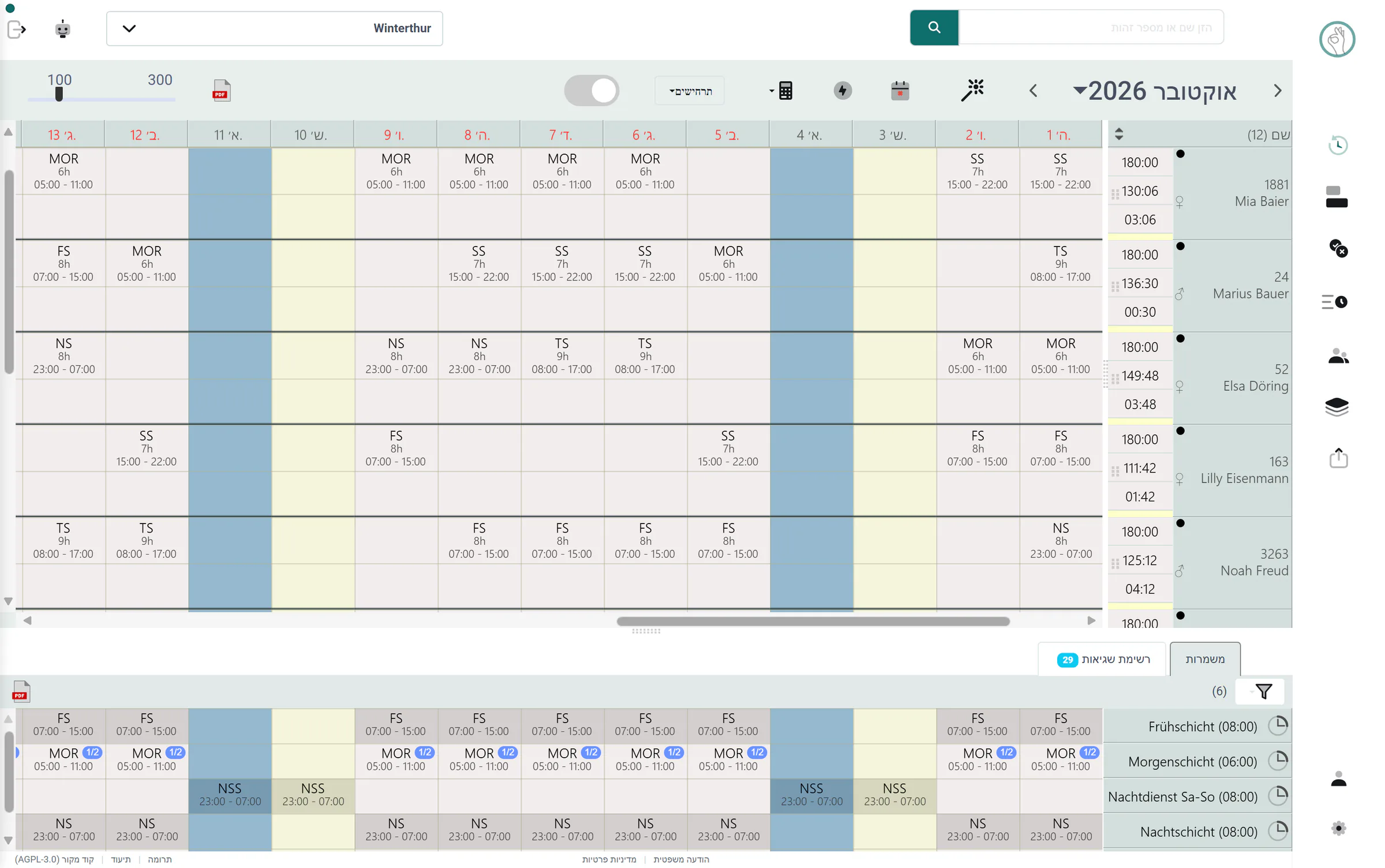The height and width of the screenshot is (868, 1385).
Task: Open the Winterthur location dropdown
Action: [275, 28]
